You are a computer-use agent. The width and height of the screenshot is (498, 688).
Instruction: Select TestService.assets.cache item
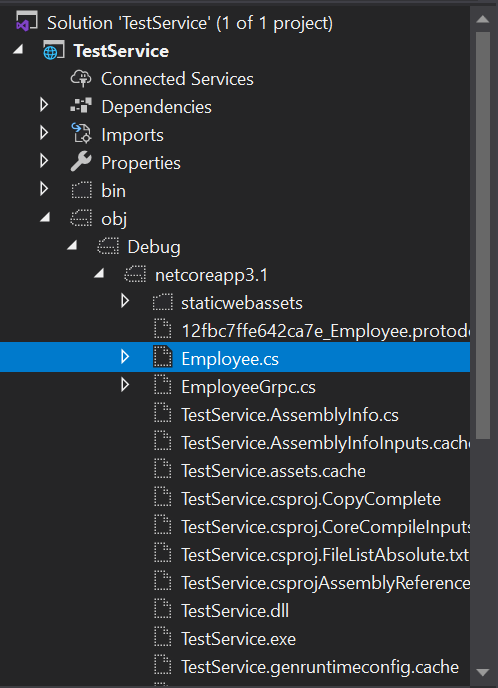tap(273, 471)
